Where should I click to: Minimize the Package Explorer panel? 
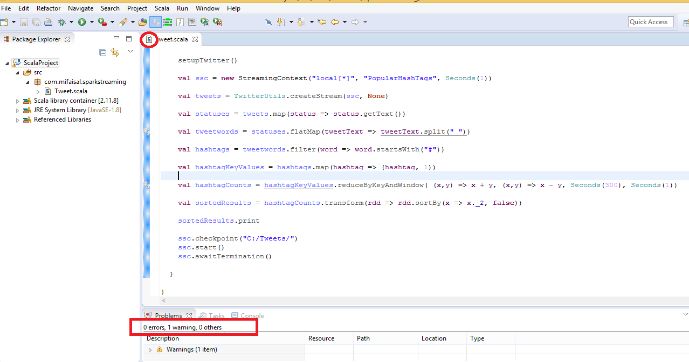tap(116, 38)
